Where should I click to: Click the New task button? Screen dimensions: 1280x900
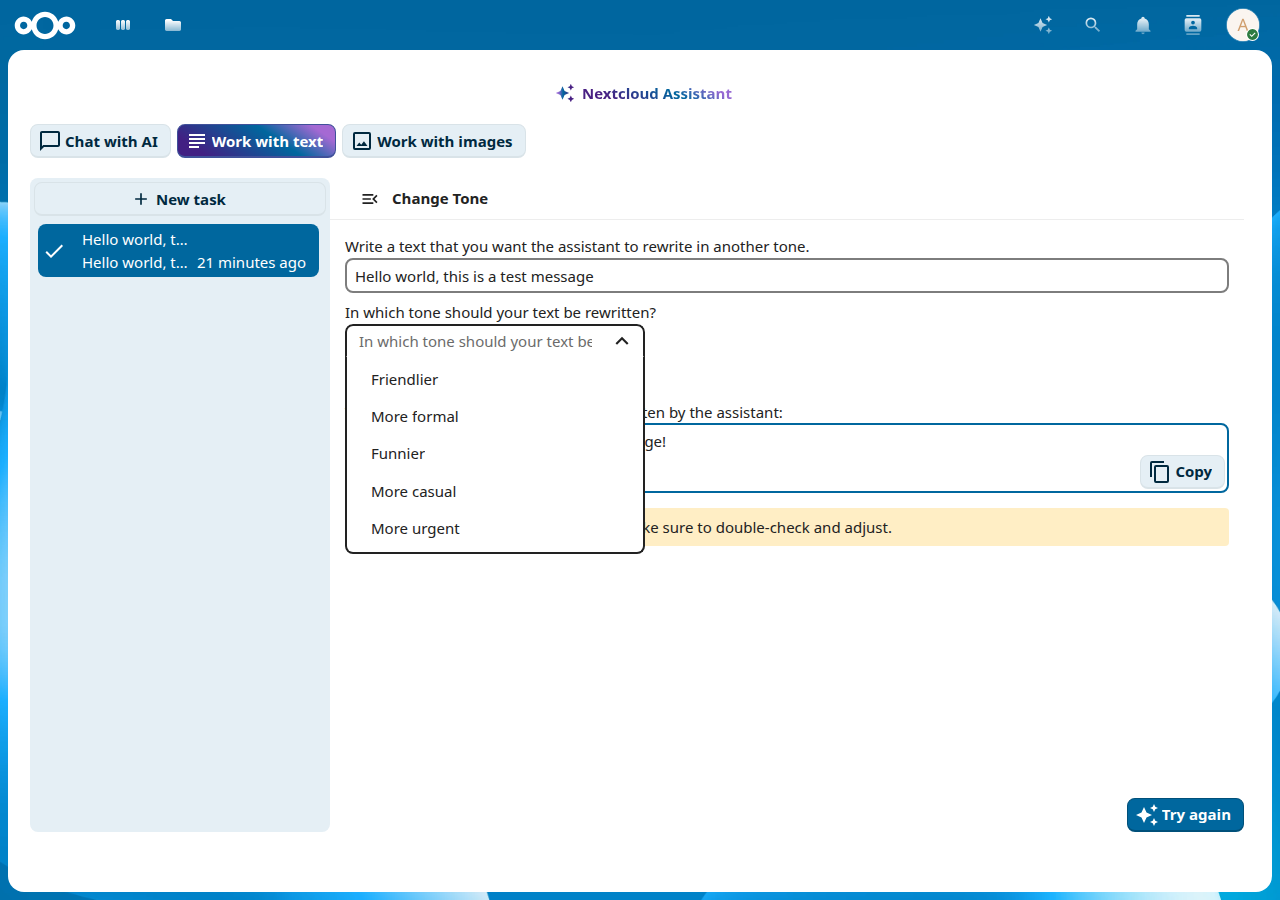pos(180,199)
